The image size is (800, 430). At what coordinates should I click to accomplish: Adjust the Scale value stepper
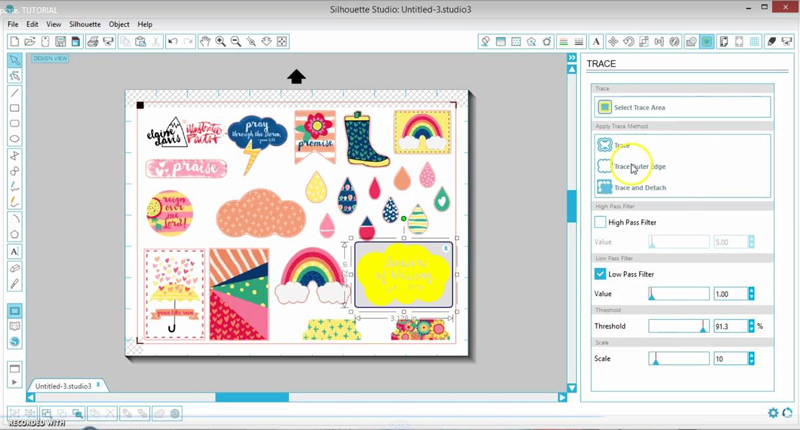(751, 359)
